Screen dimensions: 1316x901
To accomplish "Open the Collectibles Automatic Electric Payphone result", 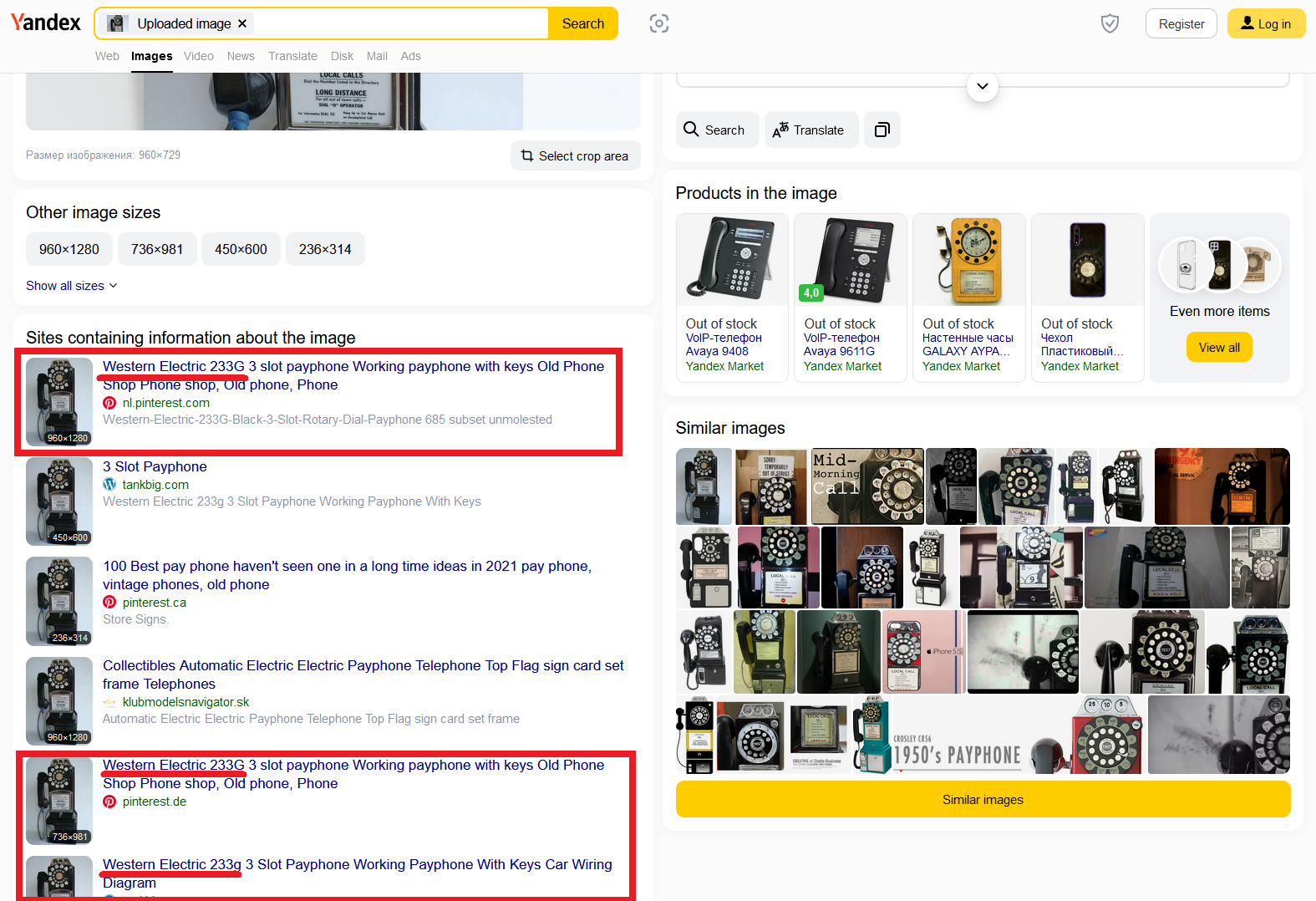I will (x=363, y=674).
